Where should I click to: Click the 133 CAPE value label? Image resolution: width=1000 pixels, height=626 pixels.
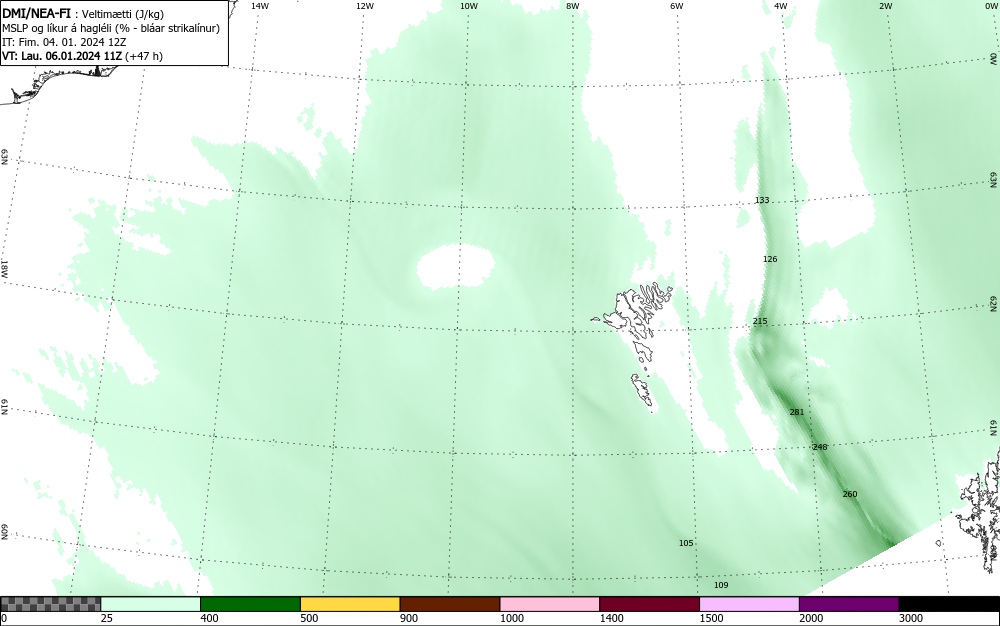tap(762, 200)
